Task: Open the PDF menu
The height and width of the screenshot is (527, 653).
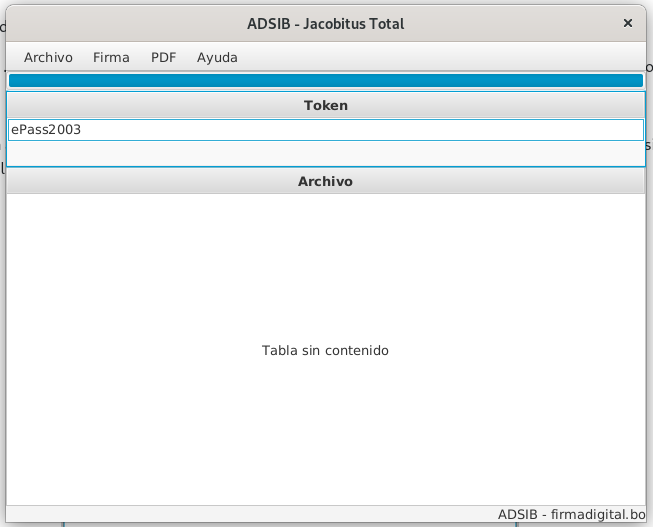Action: click(x=163, y=57)
